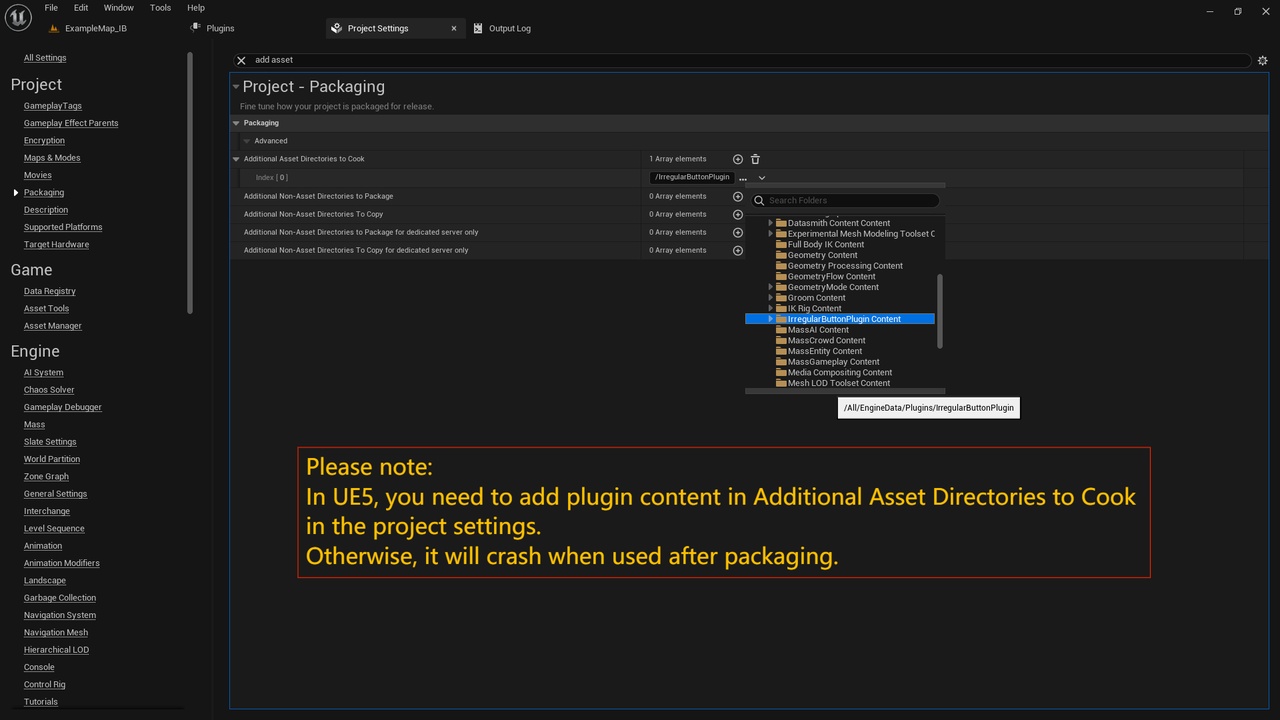Select the Mesh LOD Toolset Content folder
The image size is (1280, 720).
click(838, 383)
